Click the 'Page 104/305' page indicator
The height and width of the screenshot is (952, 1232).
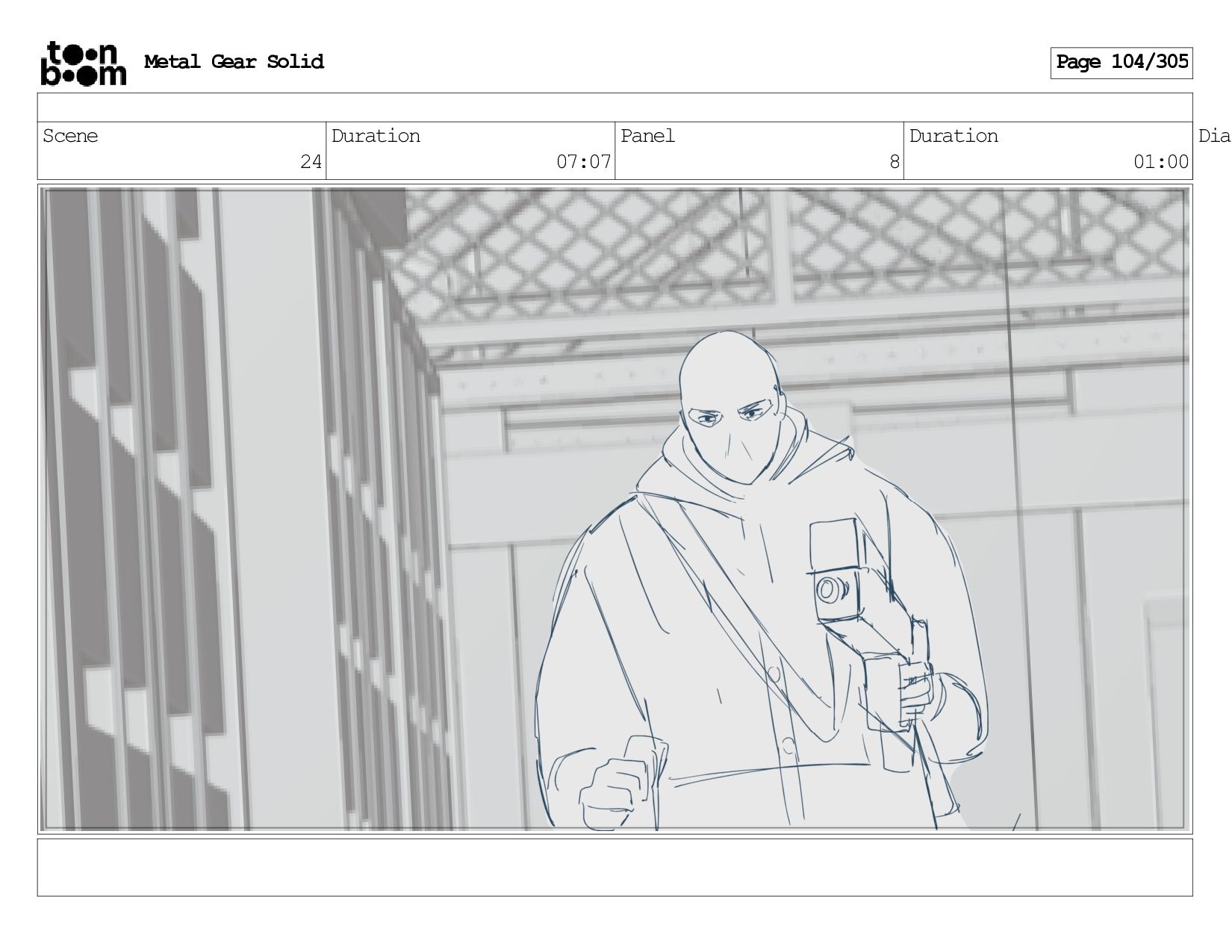[x=1121, y=63]
